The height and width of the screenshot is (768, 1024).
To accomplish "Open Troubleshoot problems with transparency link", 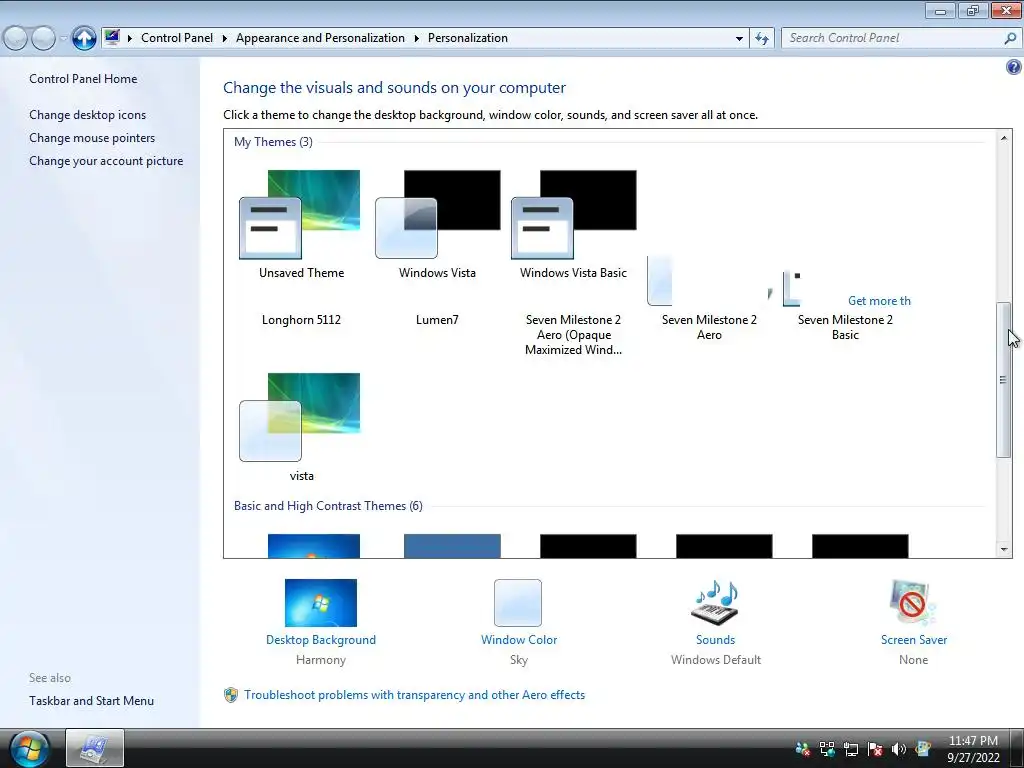I will pos(414,695).
